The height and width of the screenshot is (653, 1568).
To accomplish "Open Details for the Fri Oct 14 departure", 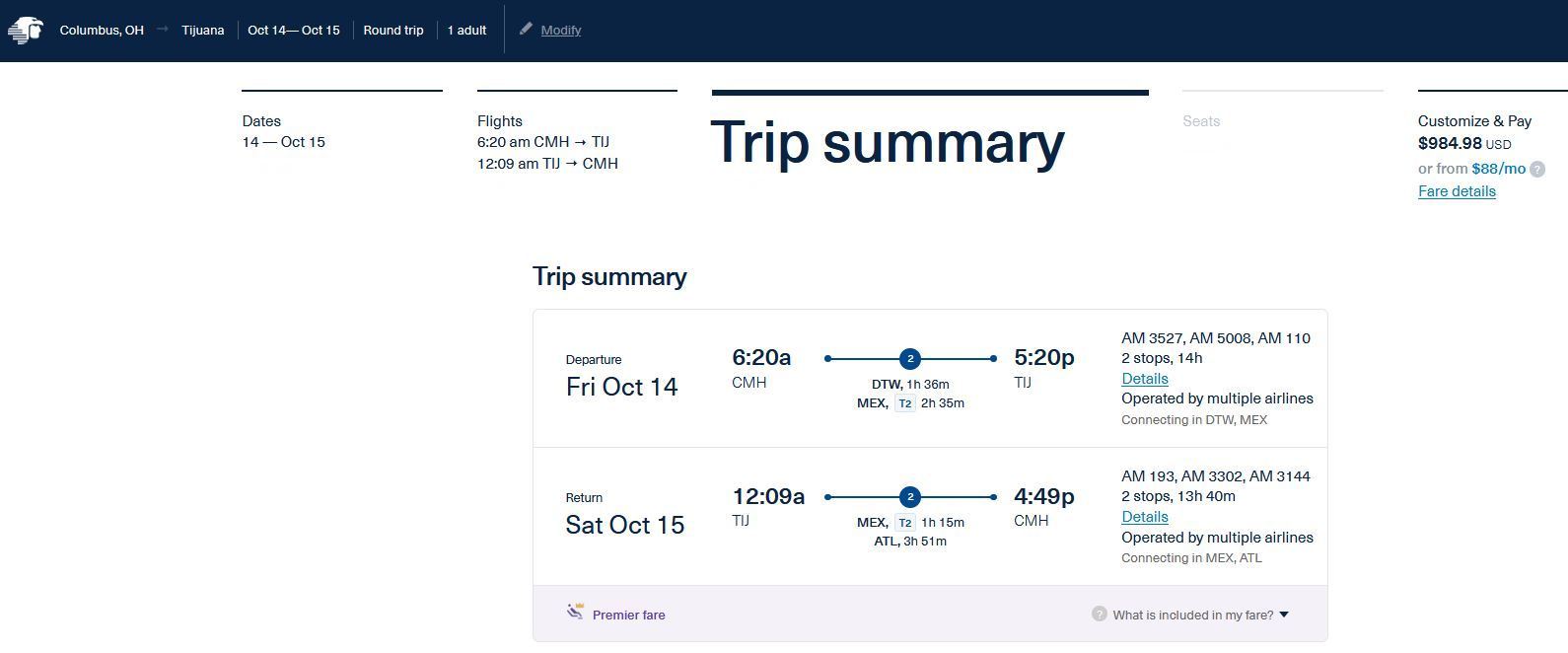I will click(x=1144, y=379).
